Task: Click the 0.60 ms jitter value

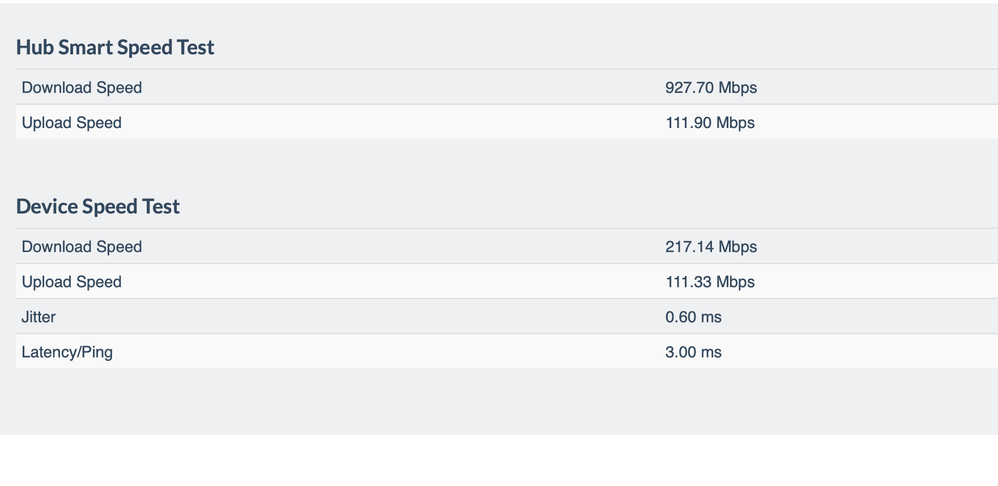Action: click(693, 317)
